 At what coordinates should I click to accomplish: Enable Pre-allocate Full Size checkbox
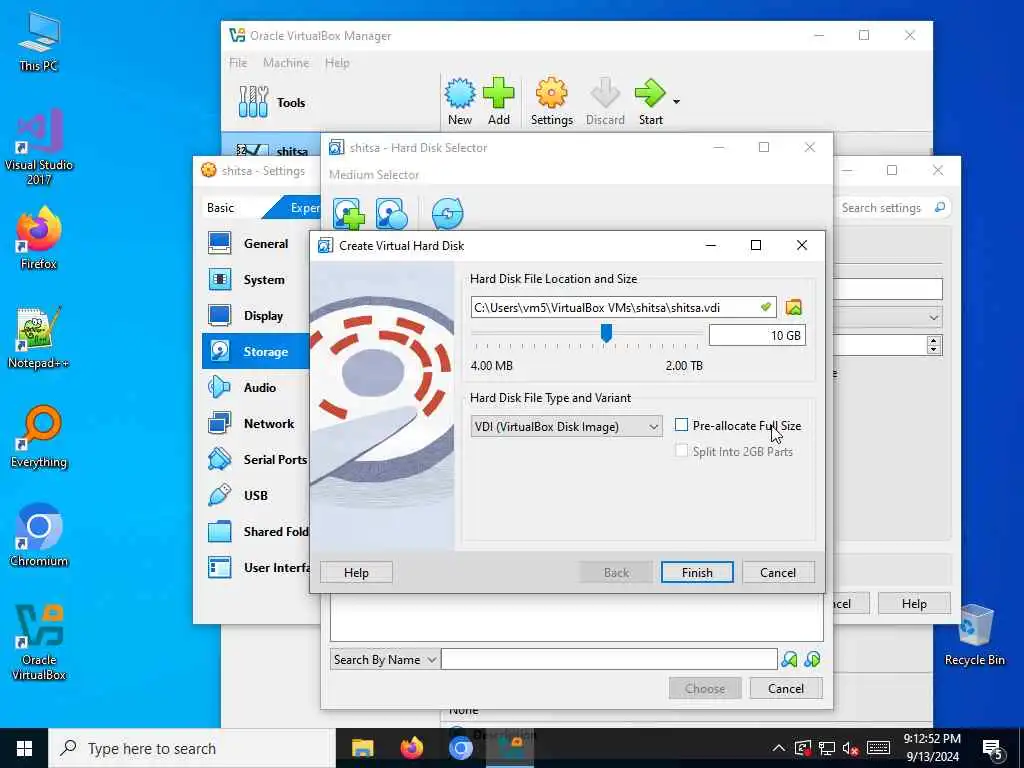681,425
